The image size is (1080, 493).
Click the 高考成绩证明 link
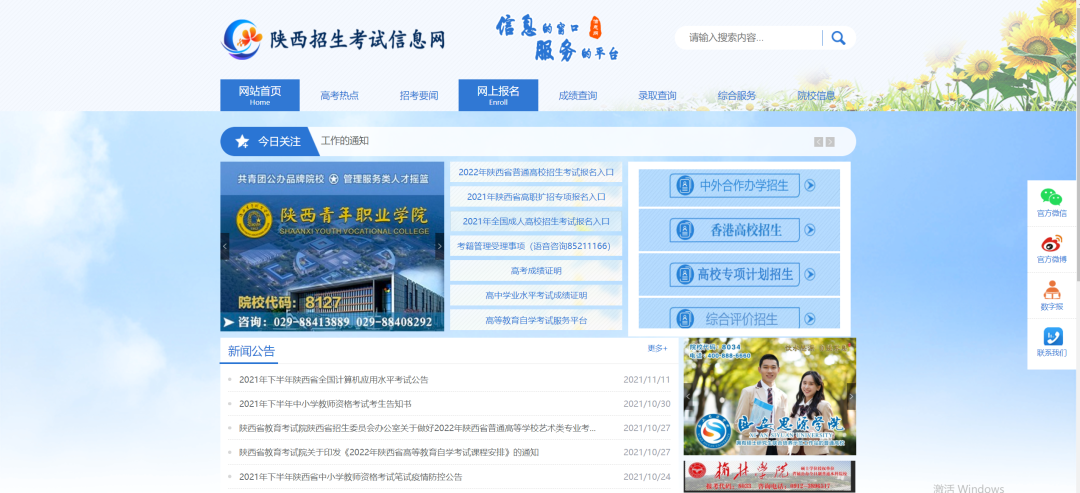click(536, 271)
